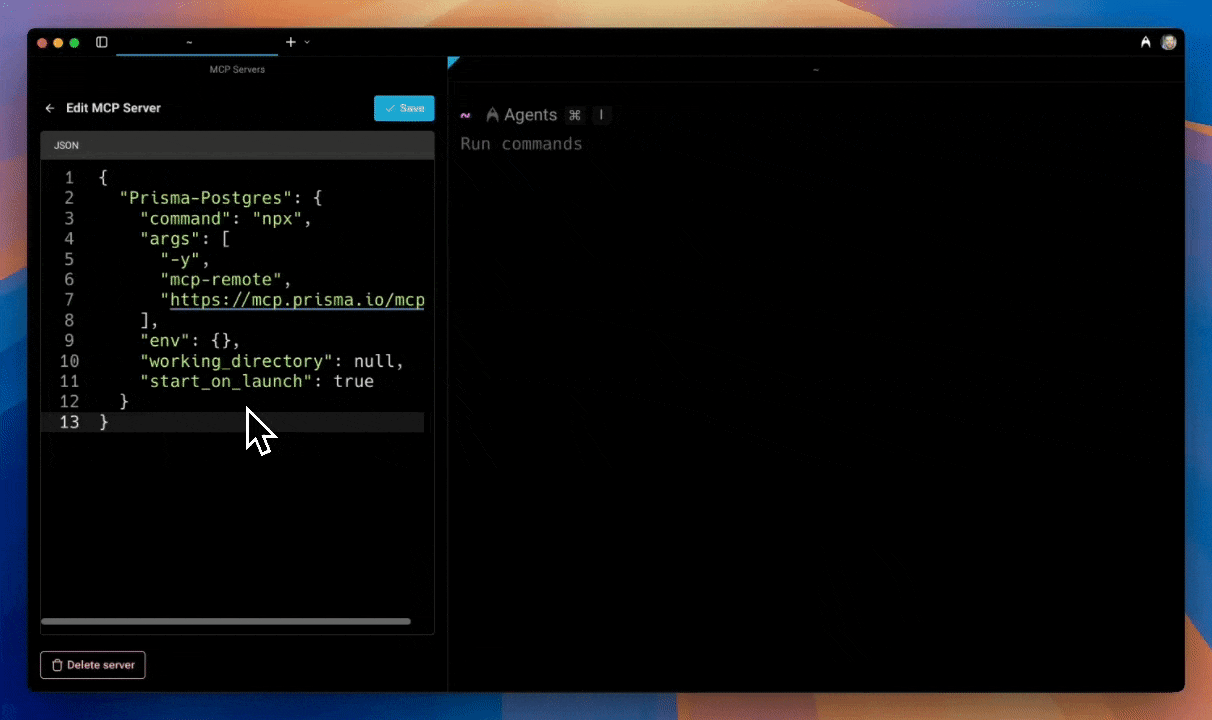The width and height of the screenshot is (1212, 720).
Task: Click the green full-screen traffic light
Action: pyautogui.click(x=74, y=42)
